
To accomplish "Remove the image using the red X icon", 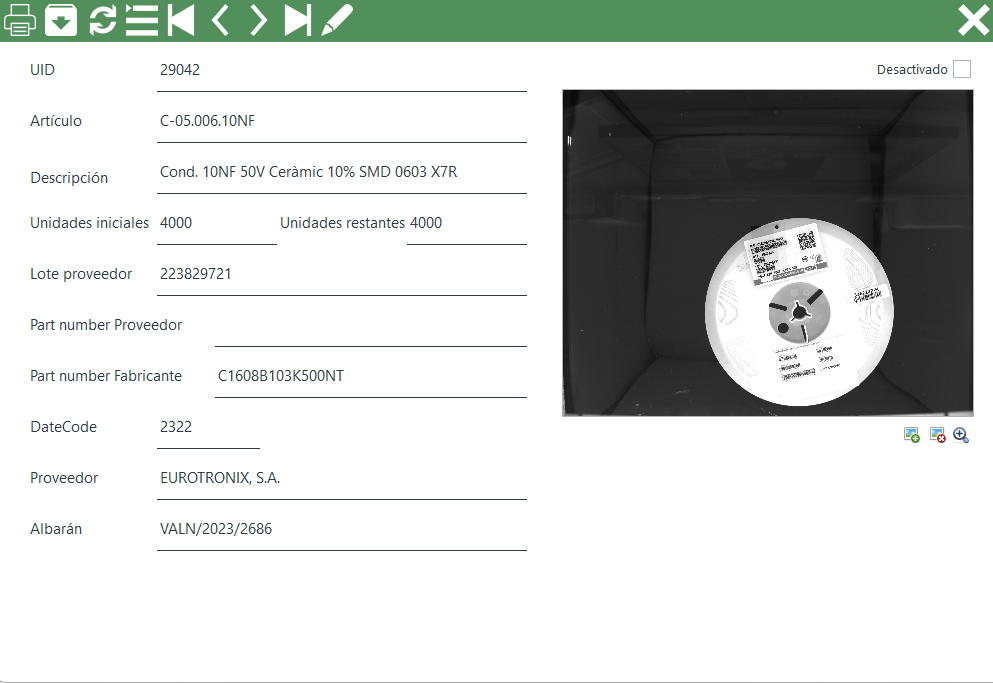I will (937, 435).
